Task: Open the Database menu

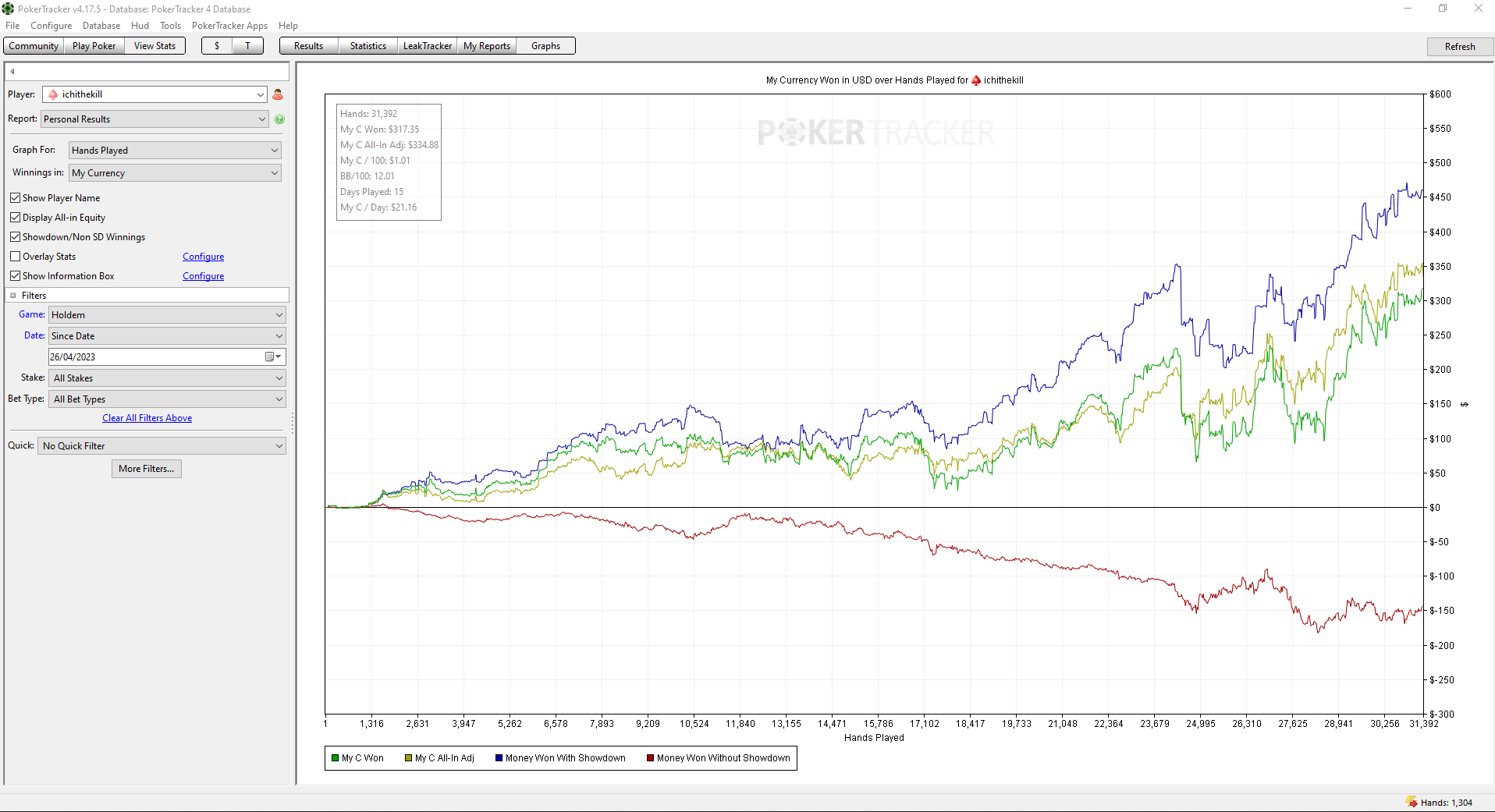Action: 101,26
